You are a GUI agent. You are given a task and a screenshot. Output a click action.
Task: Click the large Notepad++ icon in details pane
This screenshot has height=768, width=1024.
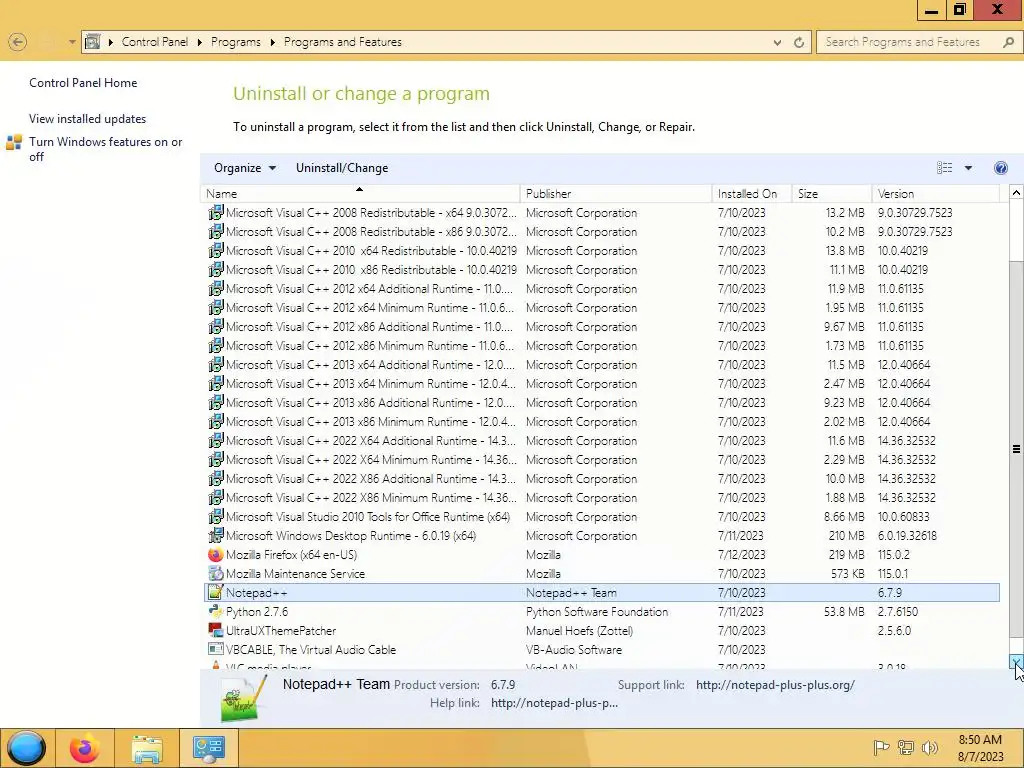point(244,698)
